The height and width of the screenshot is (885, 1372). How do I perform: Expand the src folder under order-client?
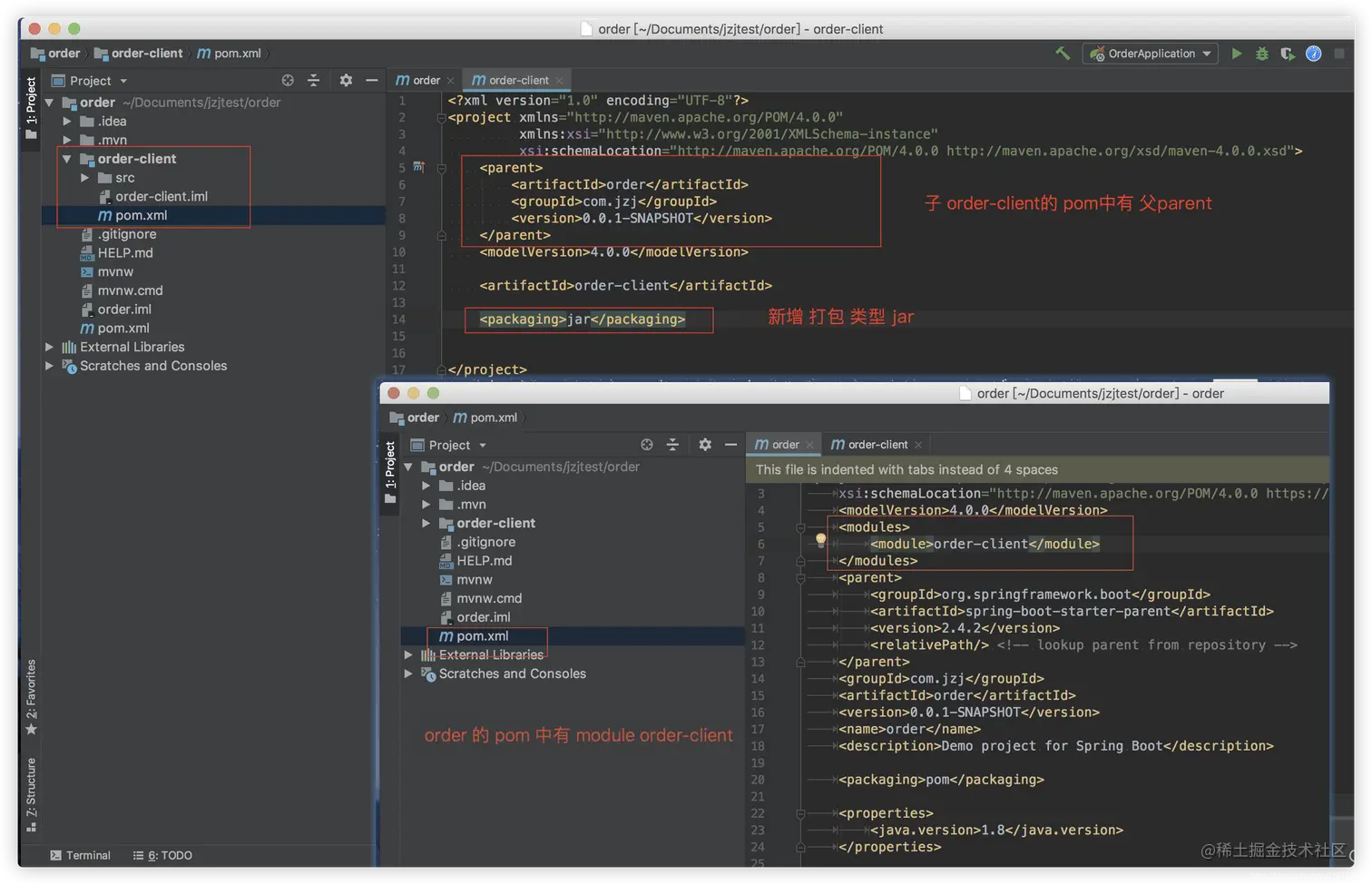point(85,178)
